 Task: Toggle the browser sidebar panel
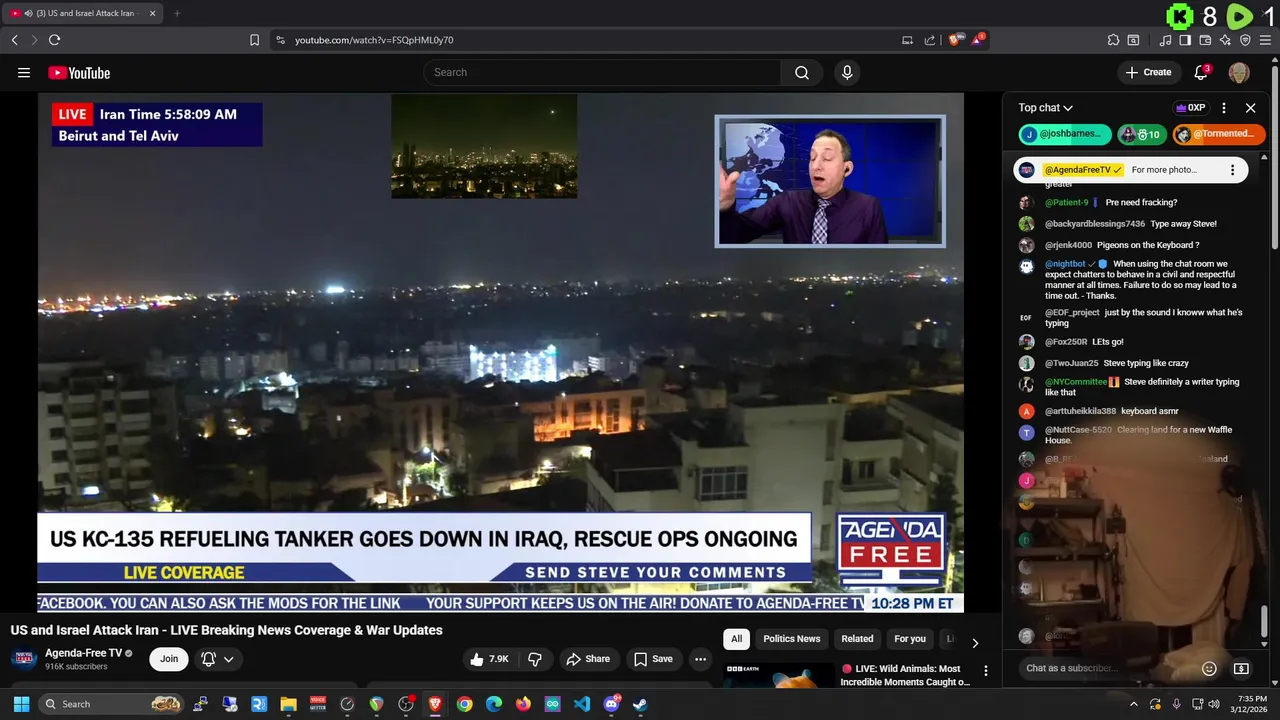pos(1185,40)
